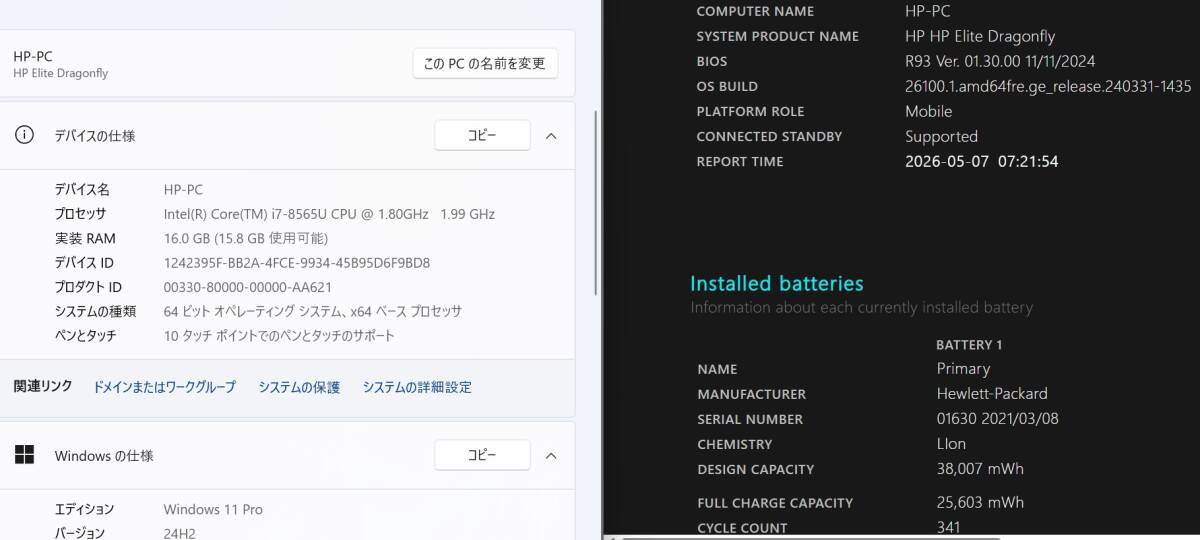The image size is (1200, 540).
Task: Click the BIOS version value
Action: [999, 61]
